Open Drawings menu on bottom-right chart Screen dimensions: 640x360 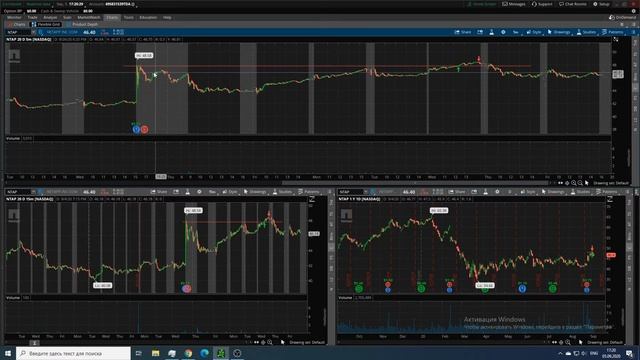tap(553, 192)
